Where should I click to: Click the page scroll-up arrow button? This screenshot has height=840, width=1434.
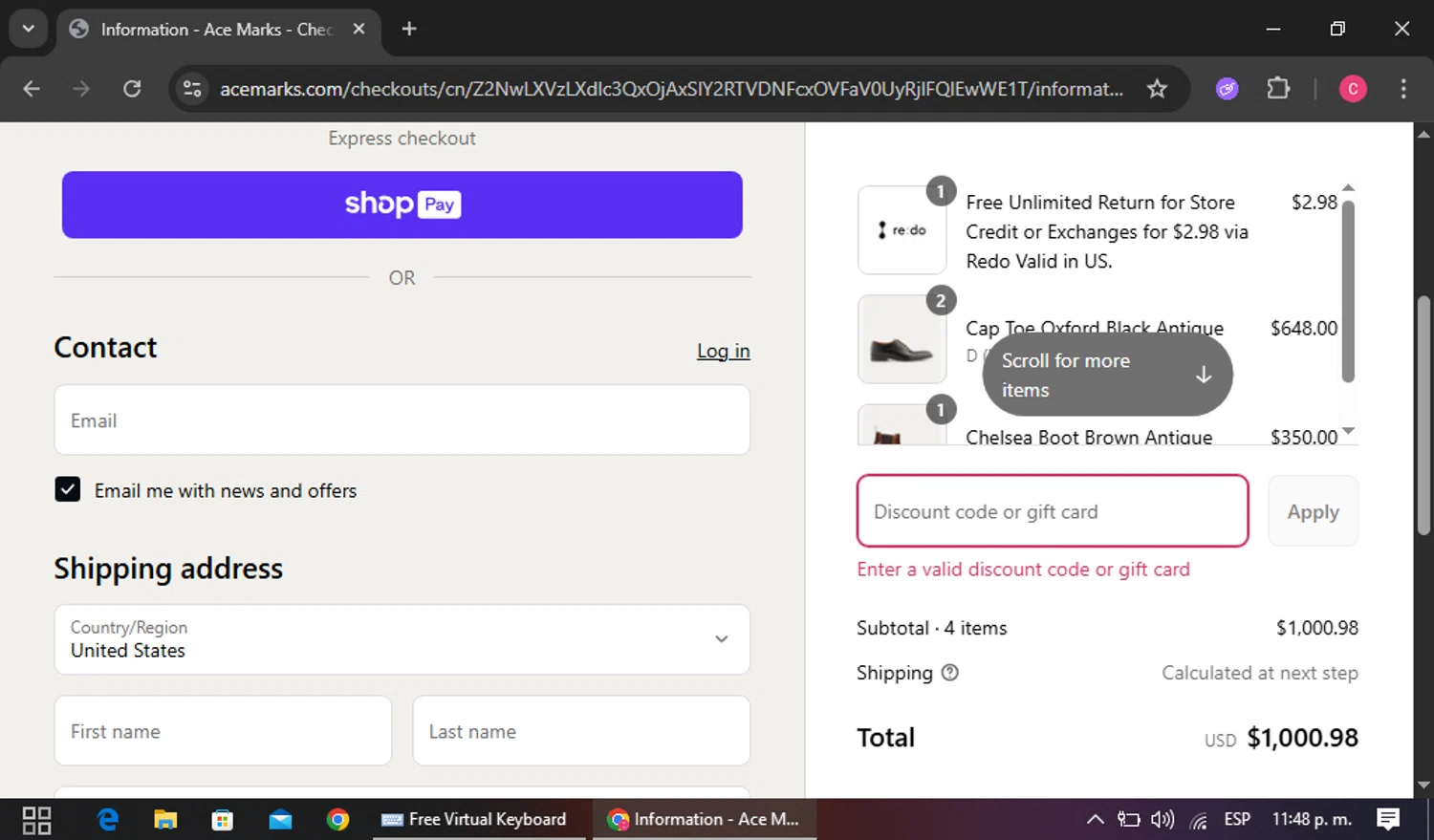(x=1423, y=134)
